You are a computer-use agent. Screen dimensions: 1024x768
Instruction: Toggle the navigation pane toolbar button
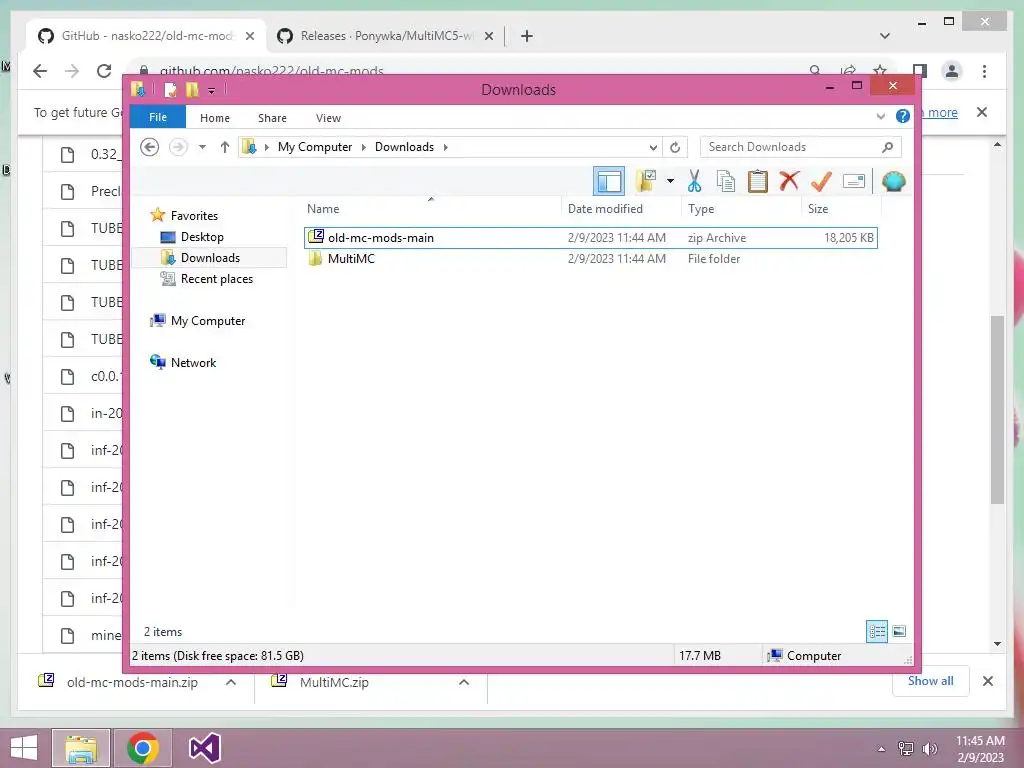pos(609,181)
